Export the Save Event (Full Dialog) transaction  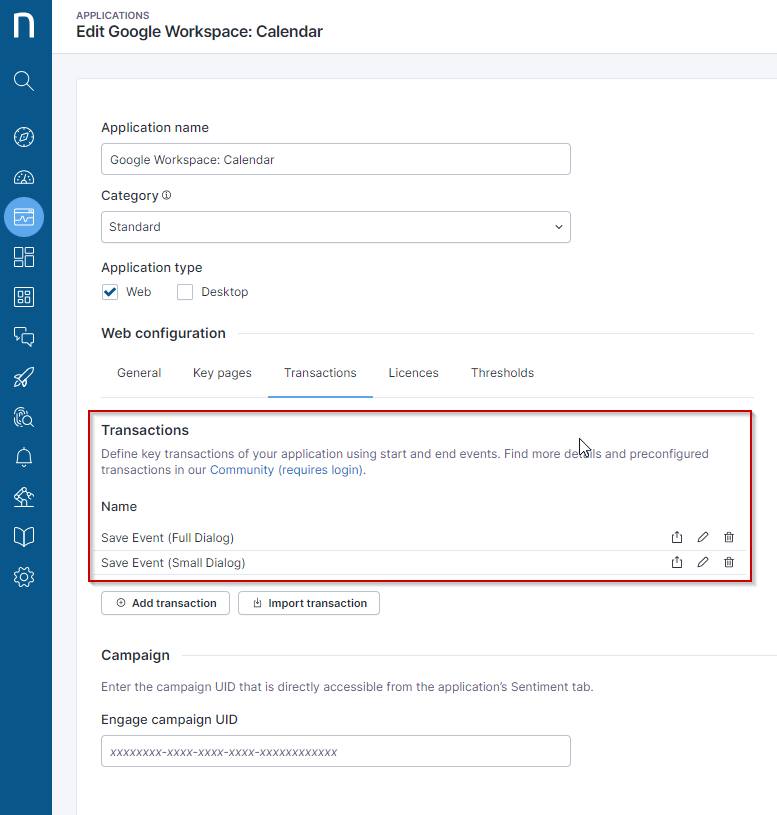(x=677, y=537)
